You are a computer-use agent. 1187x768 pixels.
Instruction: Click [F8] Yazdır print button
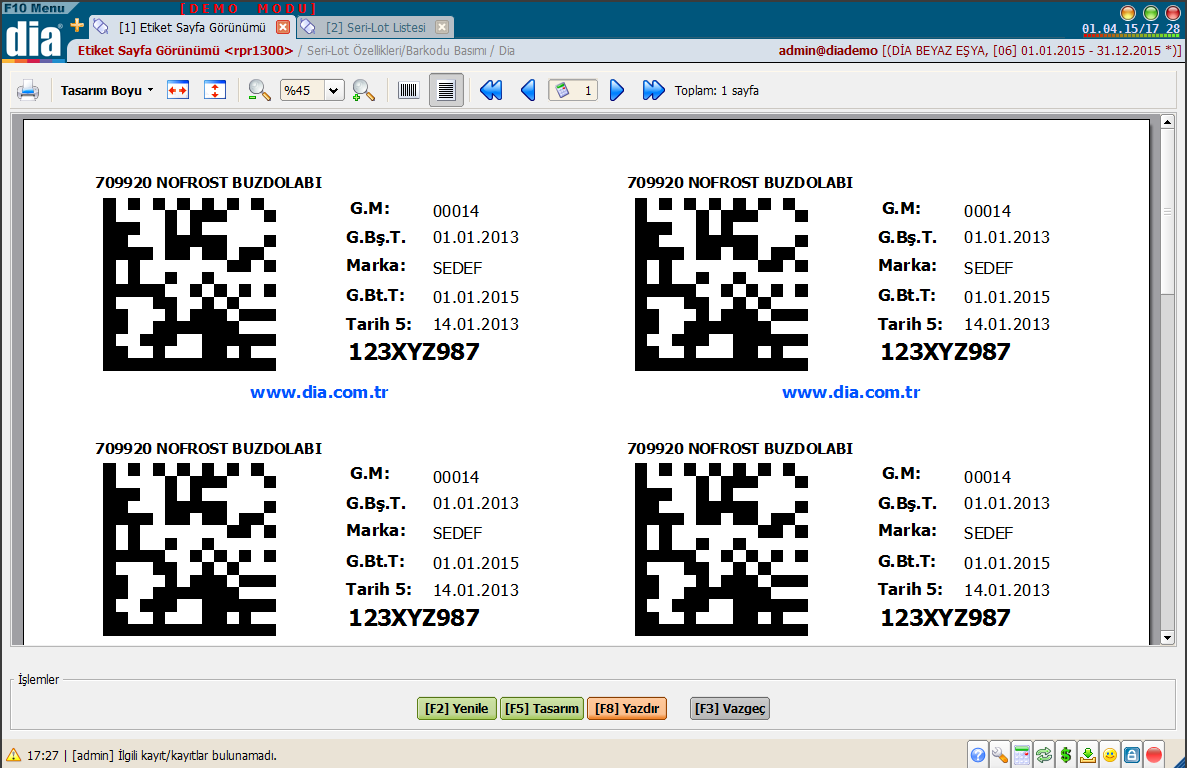pos(627,709)
